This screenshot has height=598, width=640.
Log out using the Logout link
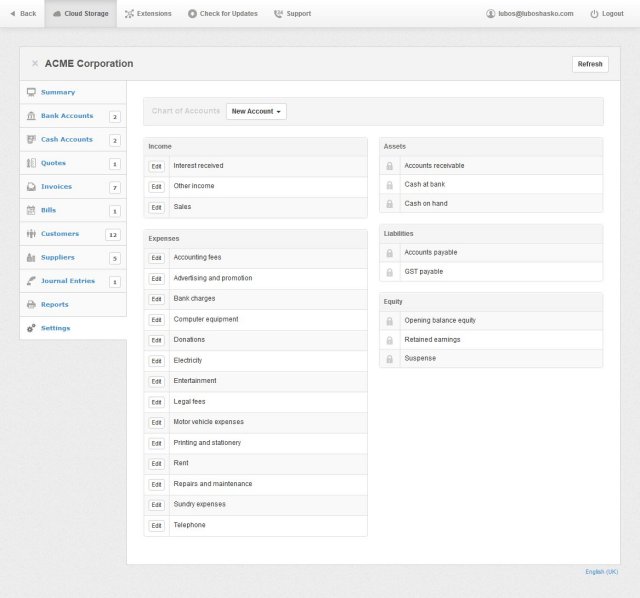pos(607,14)
